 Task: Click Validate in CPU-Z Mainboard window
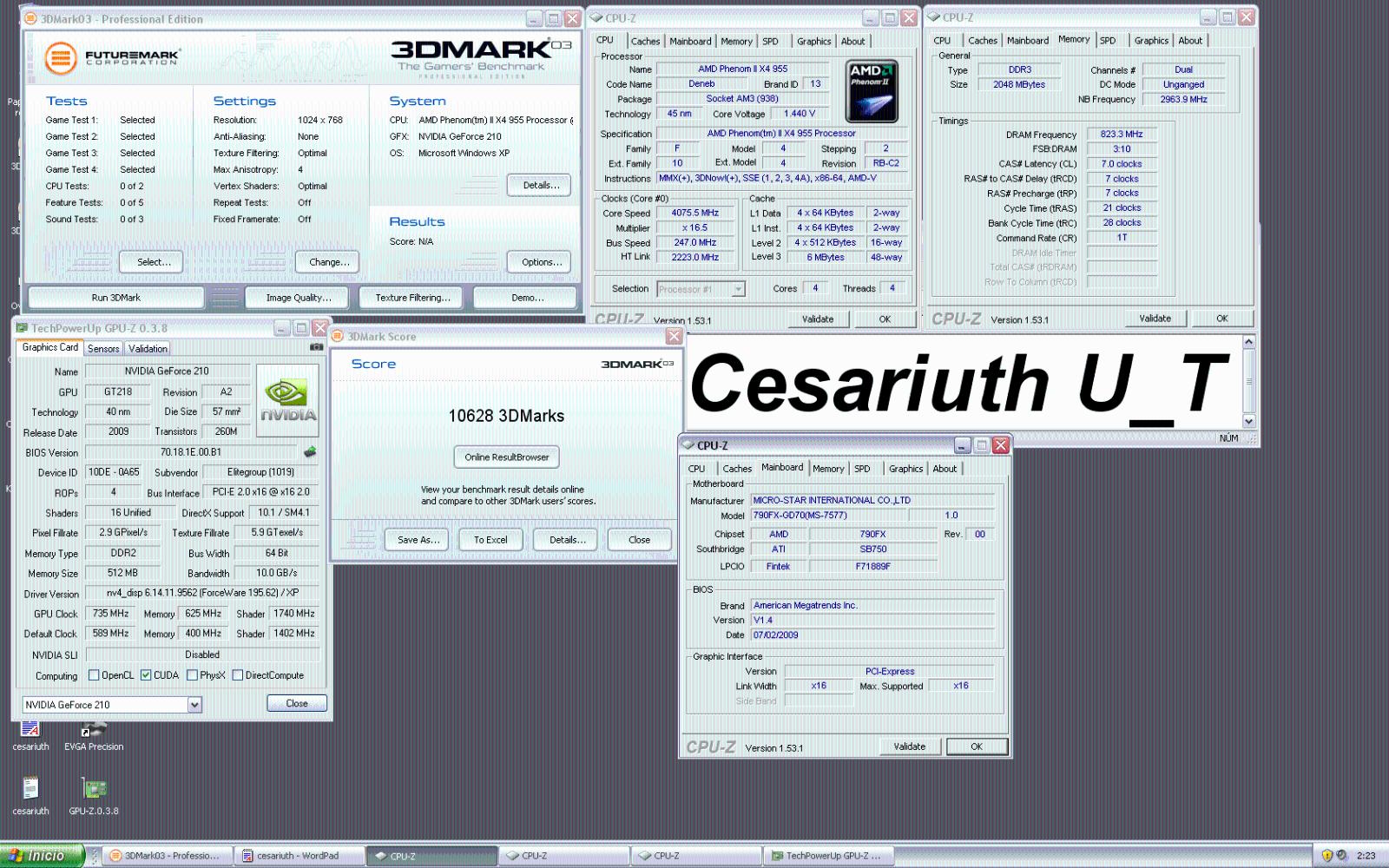click(x=910, y=746)
